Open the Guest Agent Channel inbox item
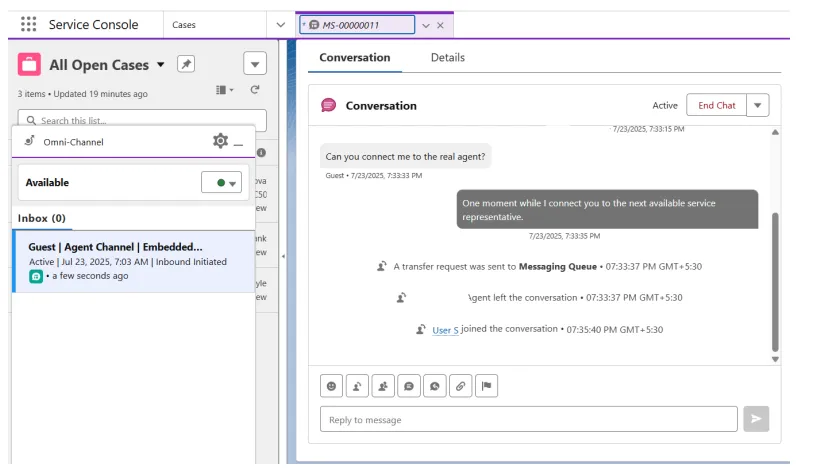Viewport: 817px width, 475px height. tap(115, 247)
